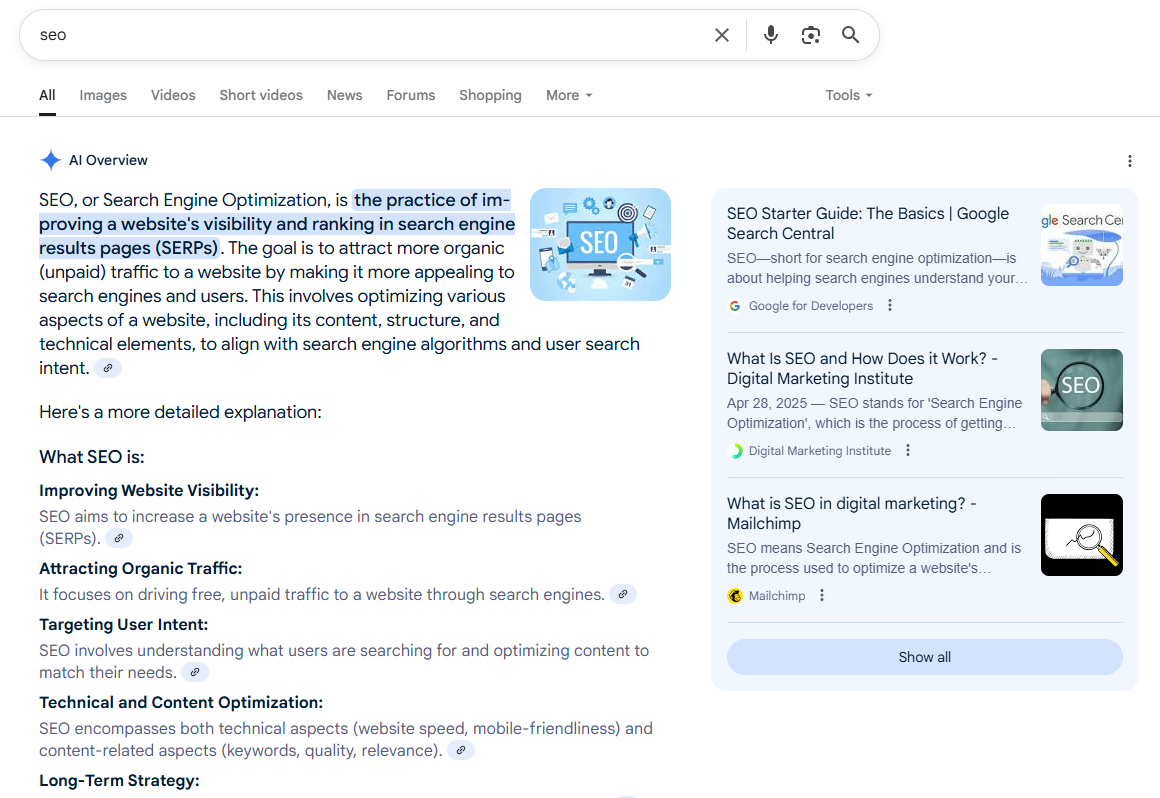Switch to the Shopping tab
1160x798 pixels.
click(490, 95)
